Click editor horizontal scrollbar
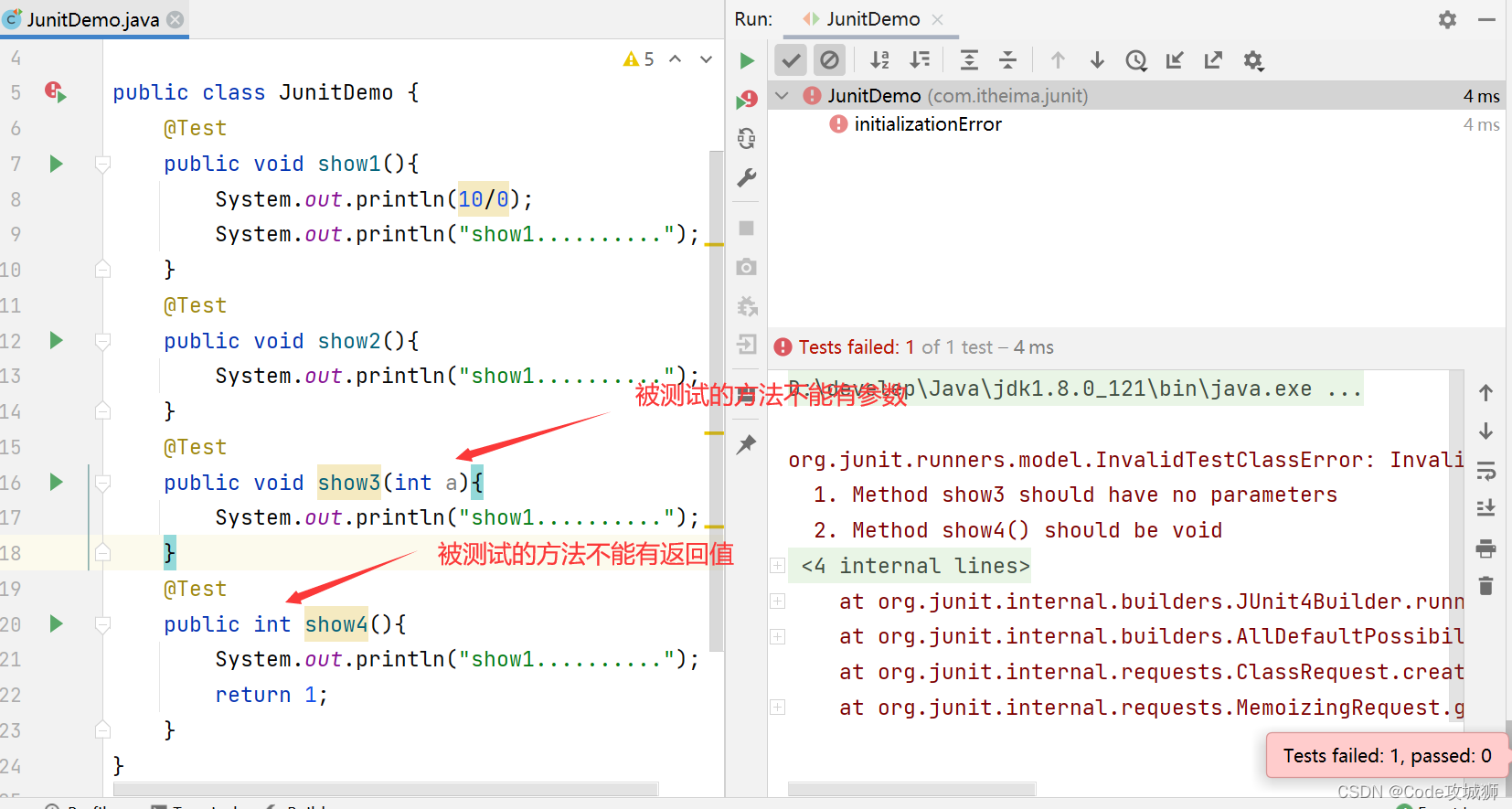This screenshot has width=1512, height=809. [386, 789]
